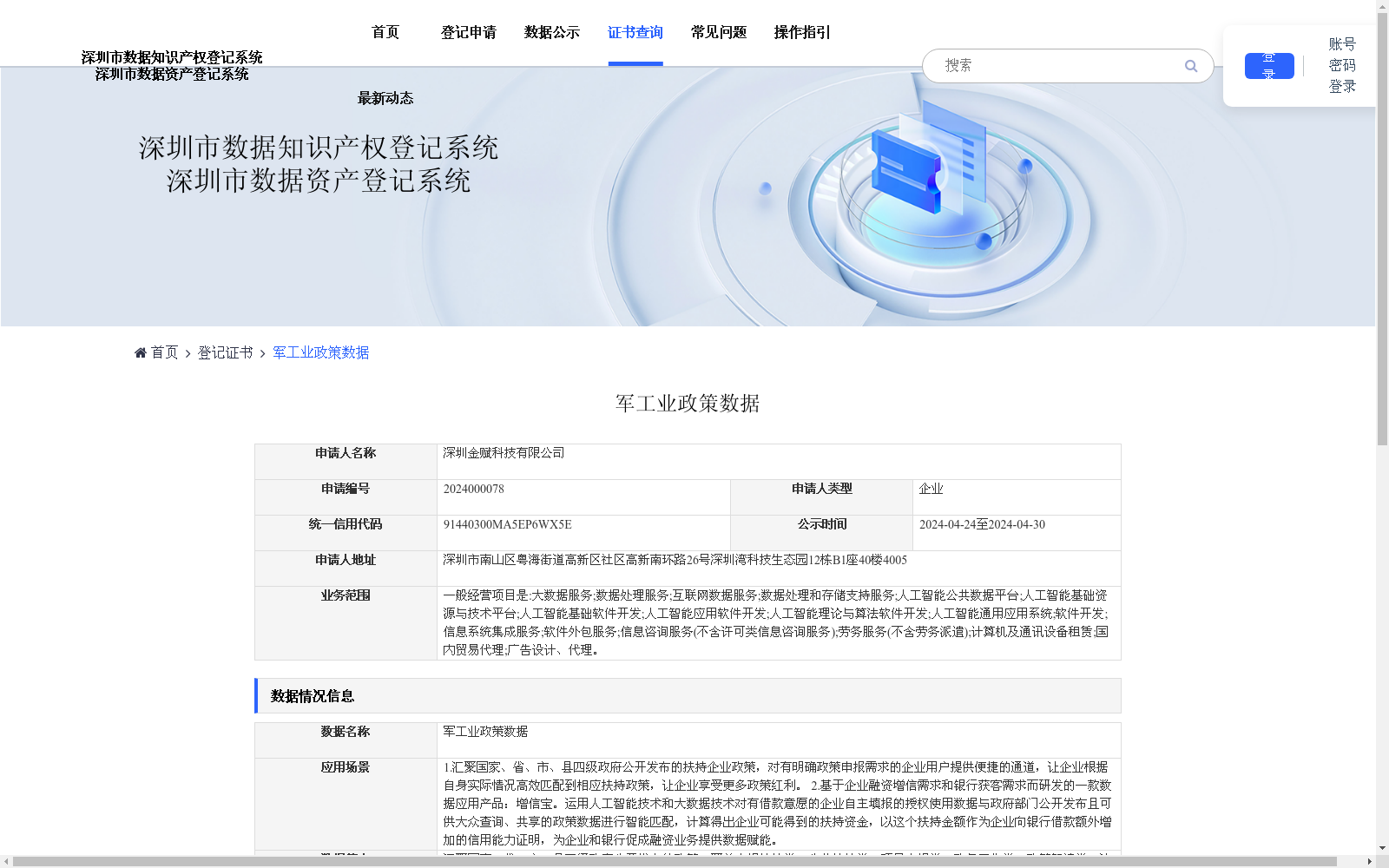The image size is (1389, 868).
Task: Click the 申请人名称 label cell
Action: point(346,462)
